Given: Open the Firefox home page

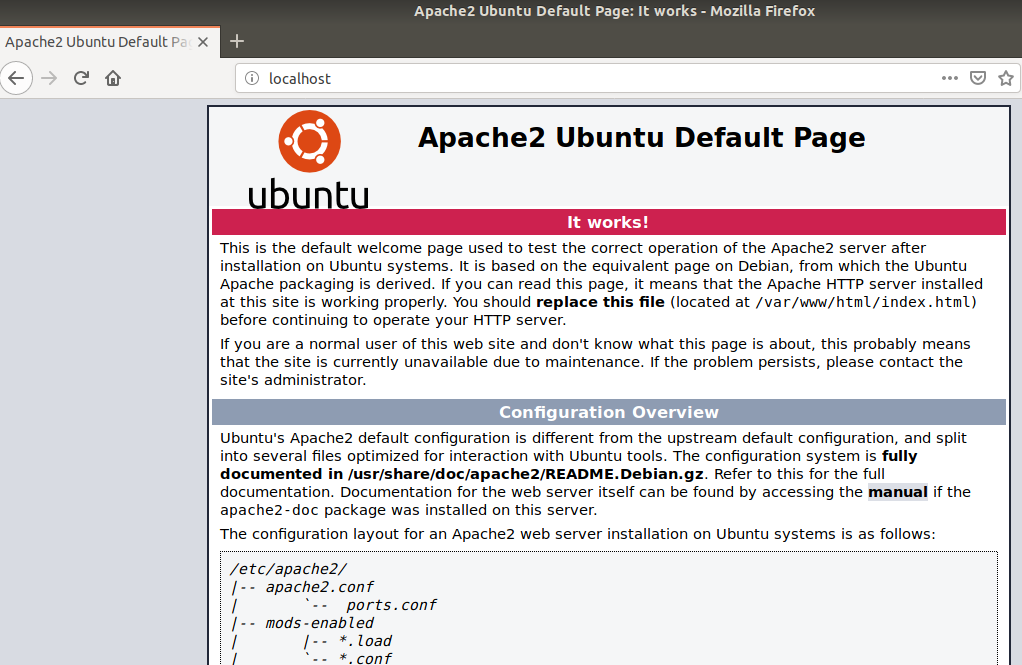Looking at the screenshot, I should click(x=113, y=78).
